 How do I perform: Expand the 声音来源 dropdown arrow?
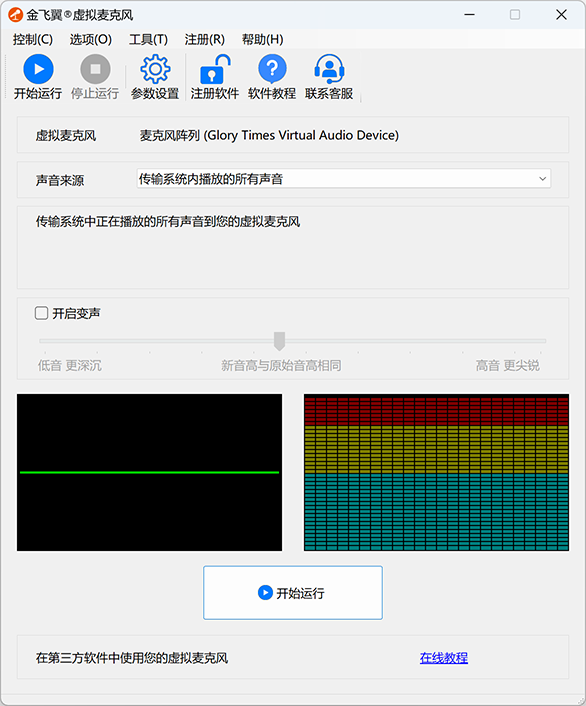click(542, 179)
